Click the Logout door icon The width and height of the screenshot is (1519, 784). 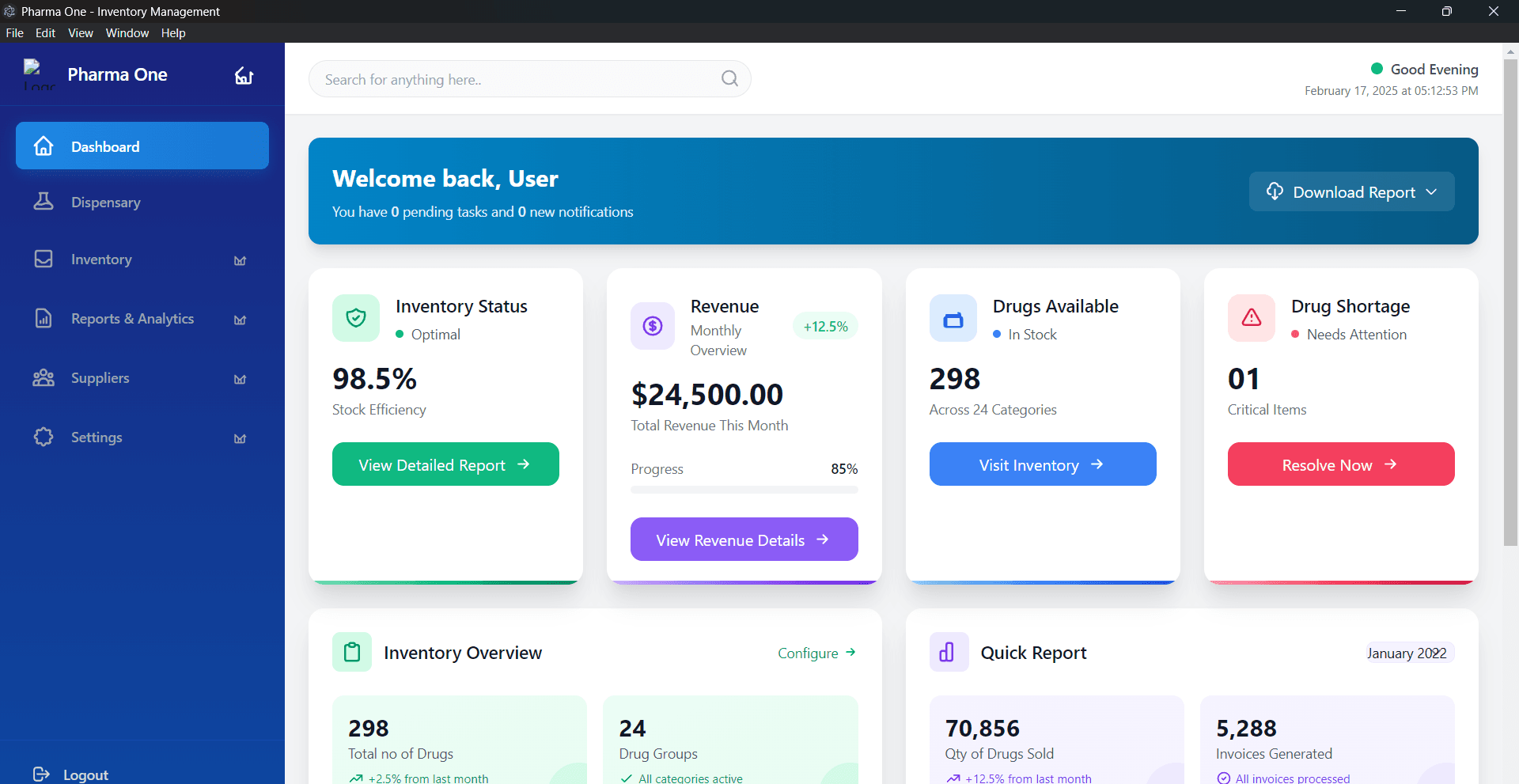tap(42, 775)
